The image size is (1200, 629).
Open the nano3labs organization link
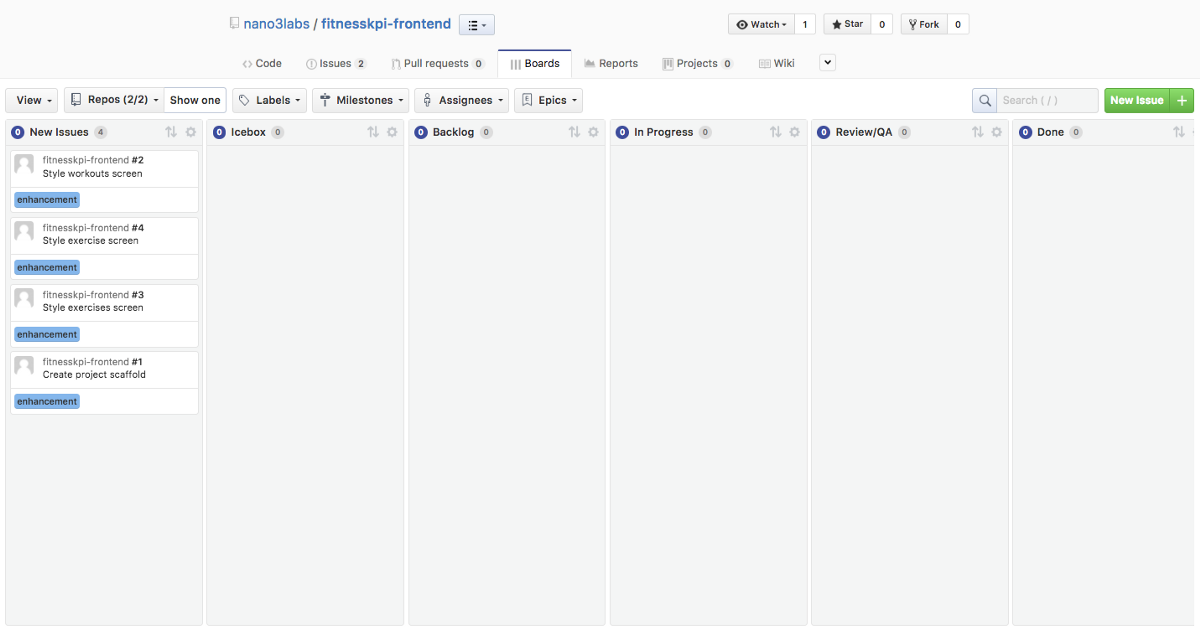tap(276, 24)
